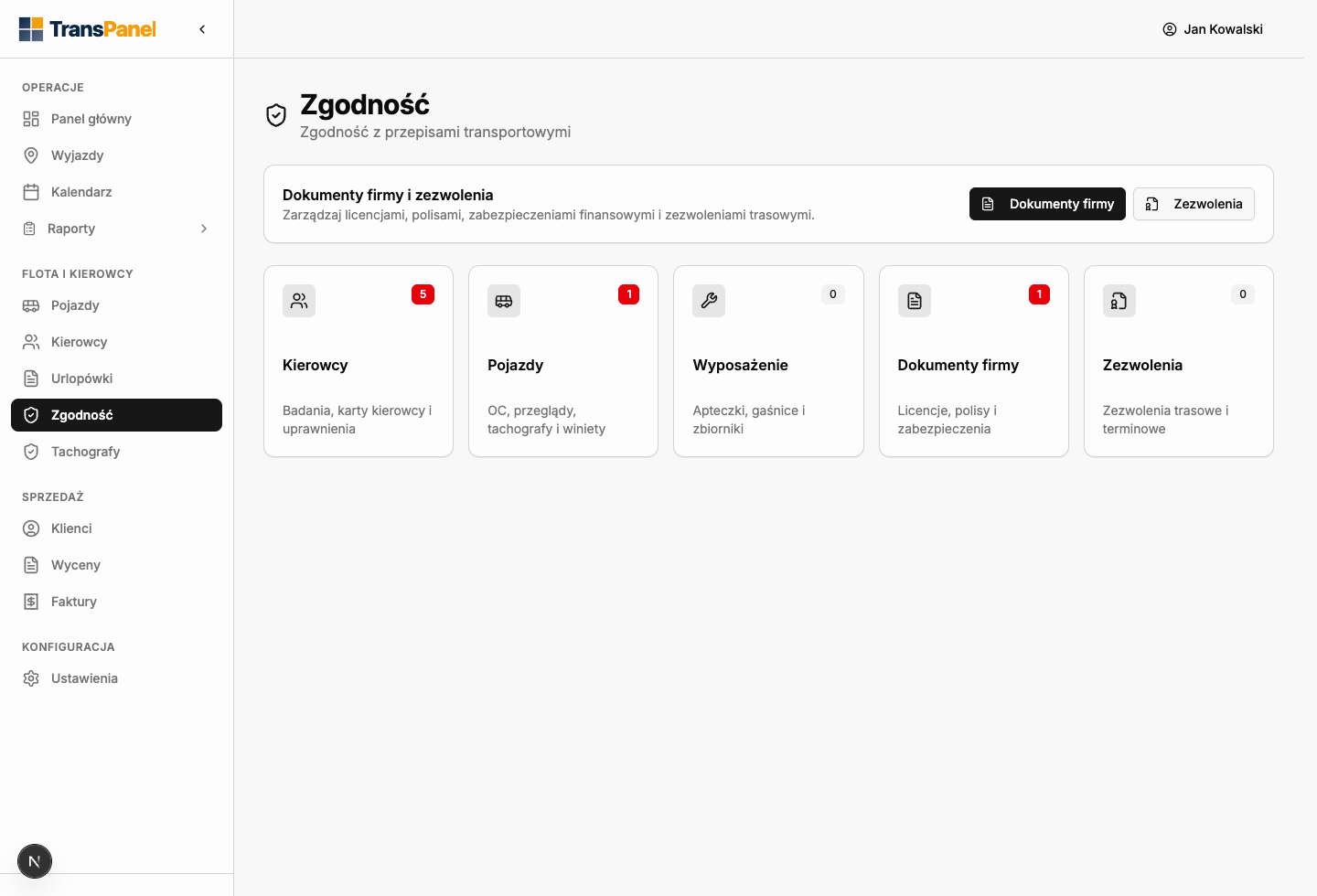
Task: Click file icon in Dokumenty firmy button
Action: coord(988,204)
